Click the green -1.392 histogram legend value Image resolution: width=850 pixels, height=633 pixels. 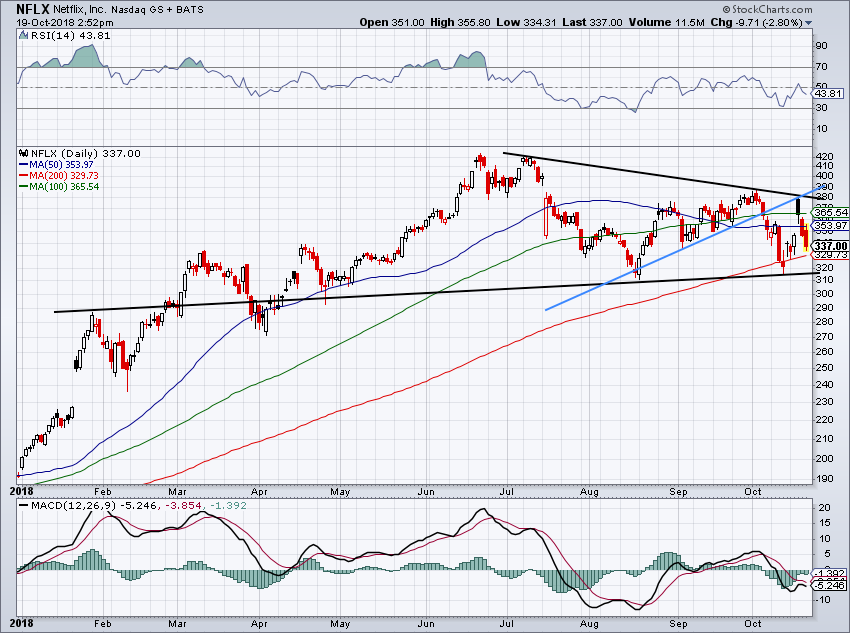click(x=228, y=506)
